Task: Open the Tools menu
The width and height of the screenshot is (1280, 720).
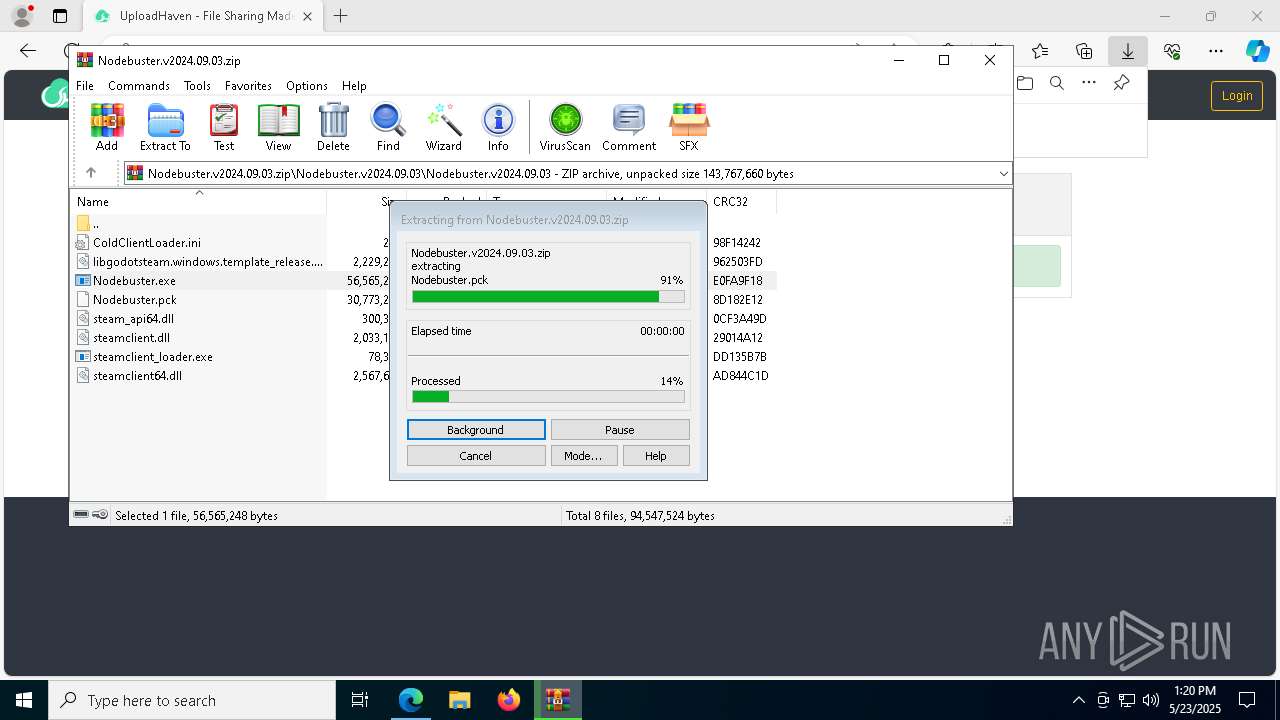Action: [197, 86]
